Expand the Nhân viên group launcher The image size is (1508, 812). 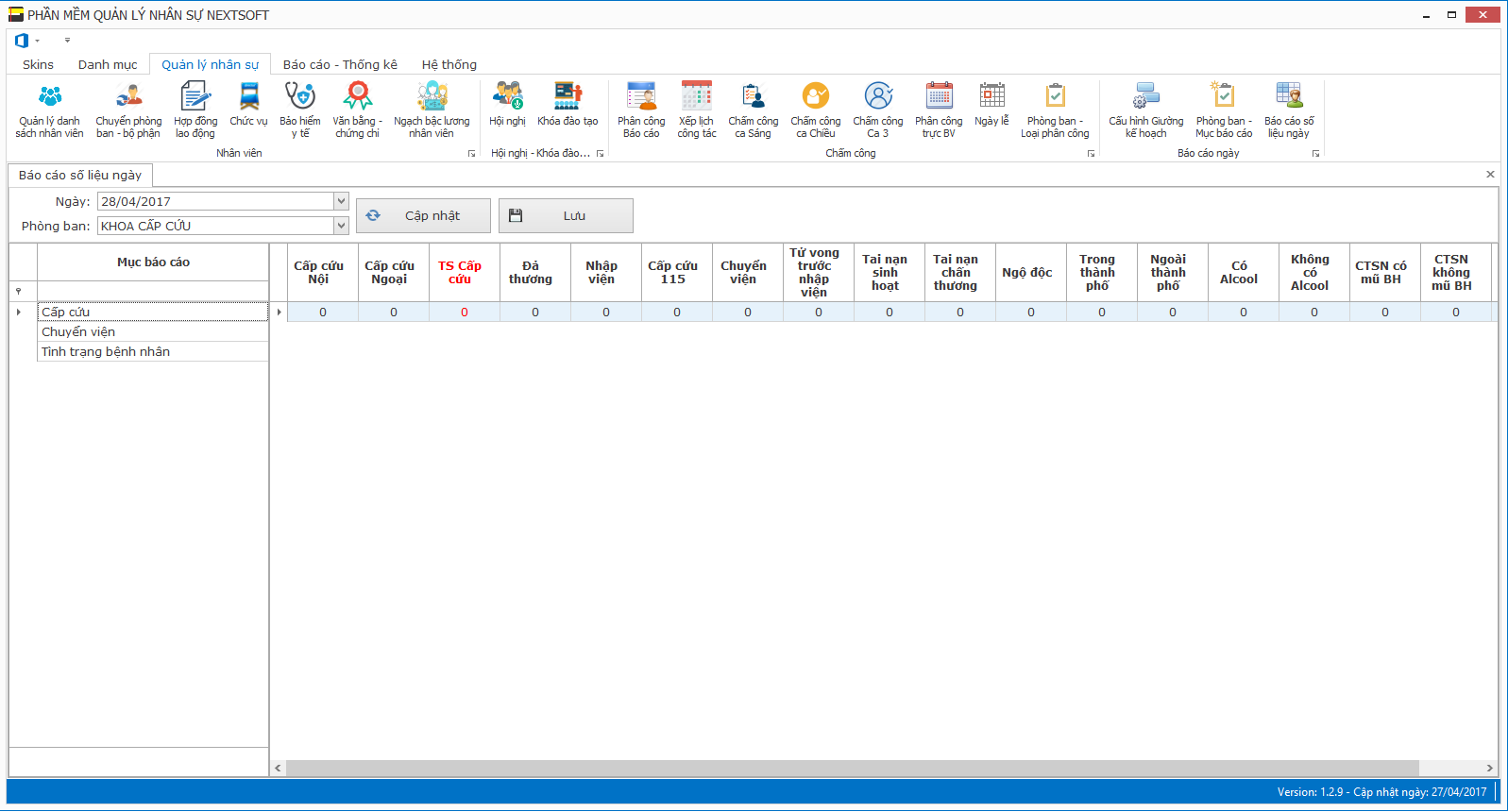(x=471, y=154)
